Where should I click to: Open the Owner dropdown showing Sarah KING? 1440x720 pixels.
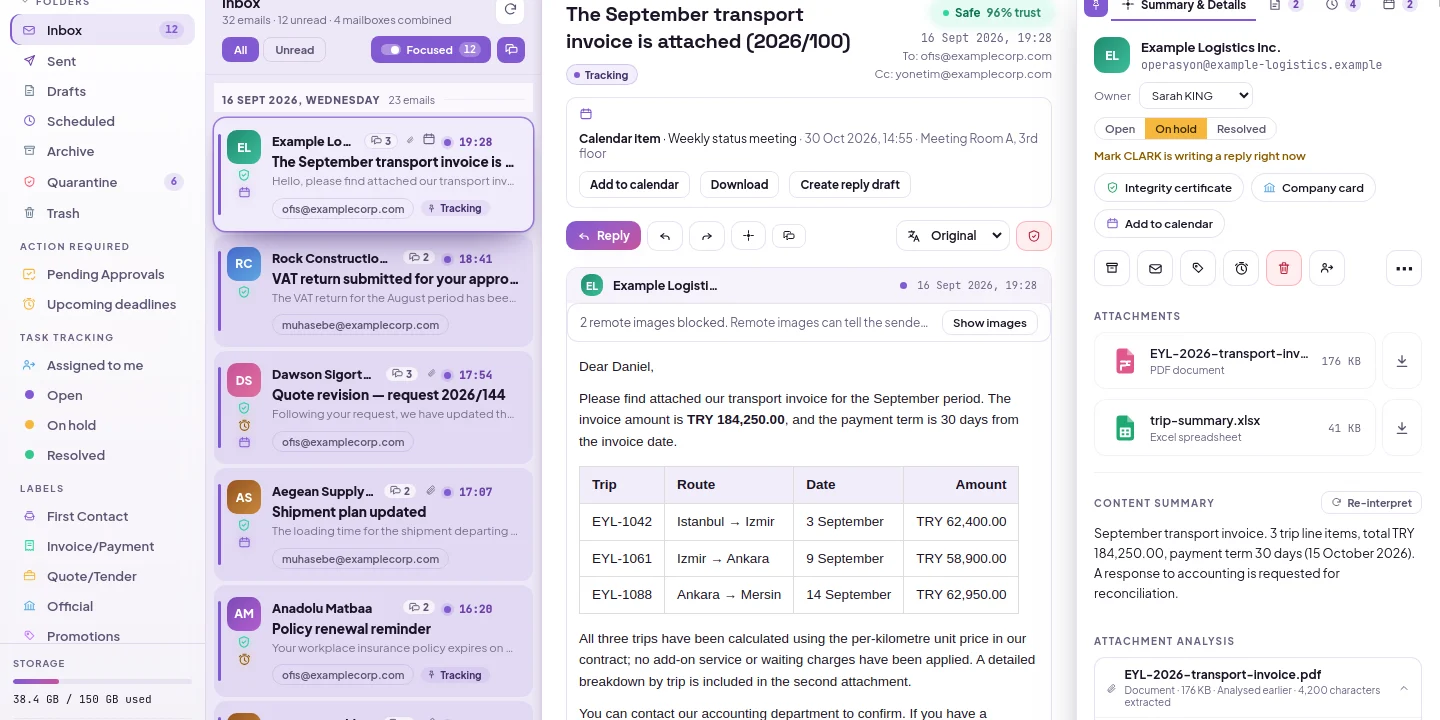(x=1196, y=96)
